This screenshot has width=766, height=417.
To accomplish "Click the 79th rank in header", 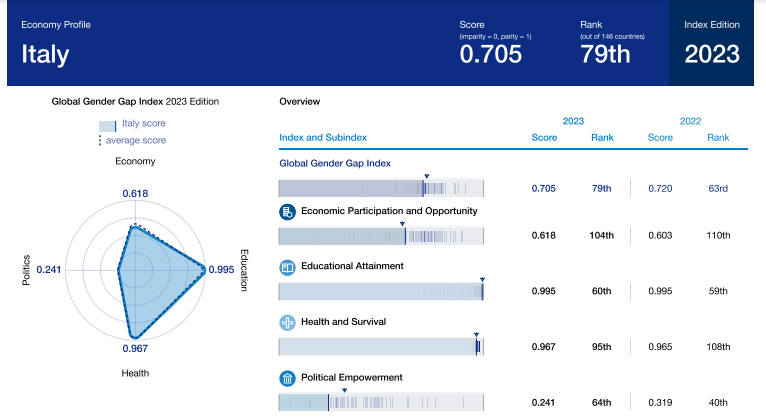I will tap(605, 55).
